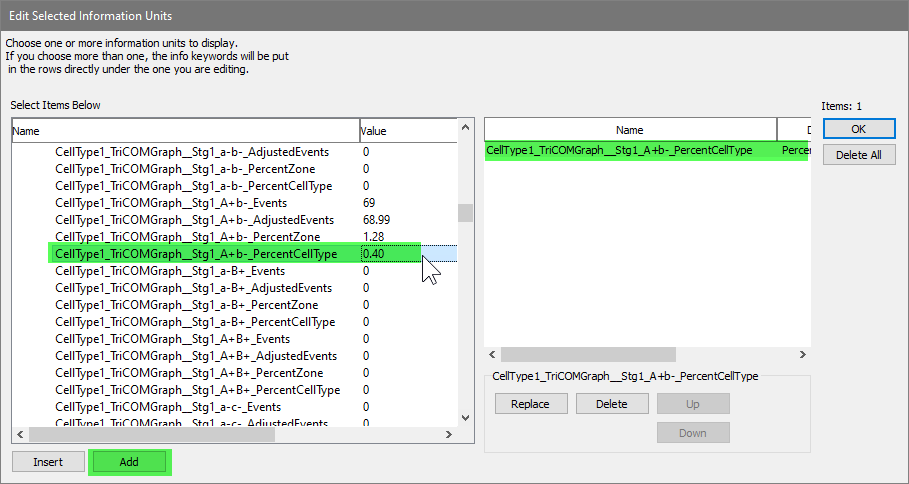Click right panel horizontal scroll left arrow
Screen dimensions: 909x484
click(492, 355)
